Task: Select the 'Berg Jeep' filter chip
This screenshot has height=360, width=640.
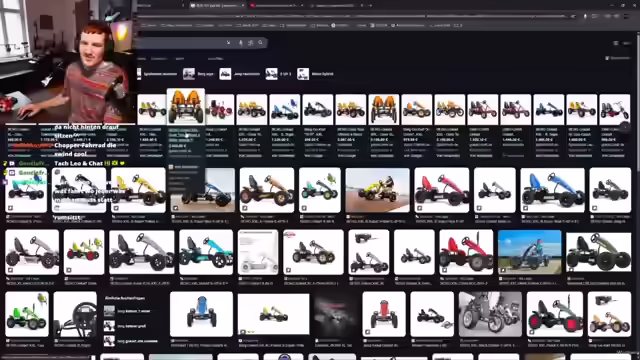Action: tap(198, 74)
